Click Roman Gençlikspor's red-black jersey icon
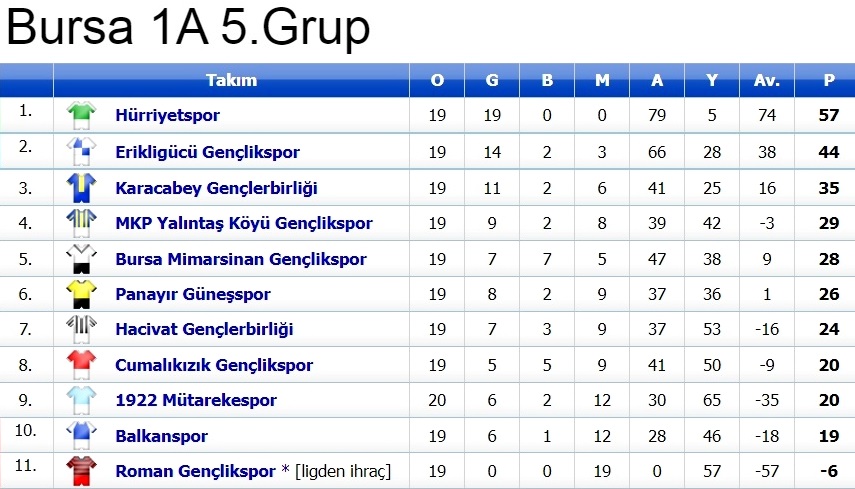Image resolution: width=855 pixels, height=489 pixels. (x=80, y=471)
